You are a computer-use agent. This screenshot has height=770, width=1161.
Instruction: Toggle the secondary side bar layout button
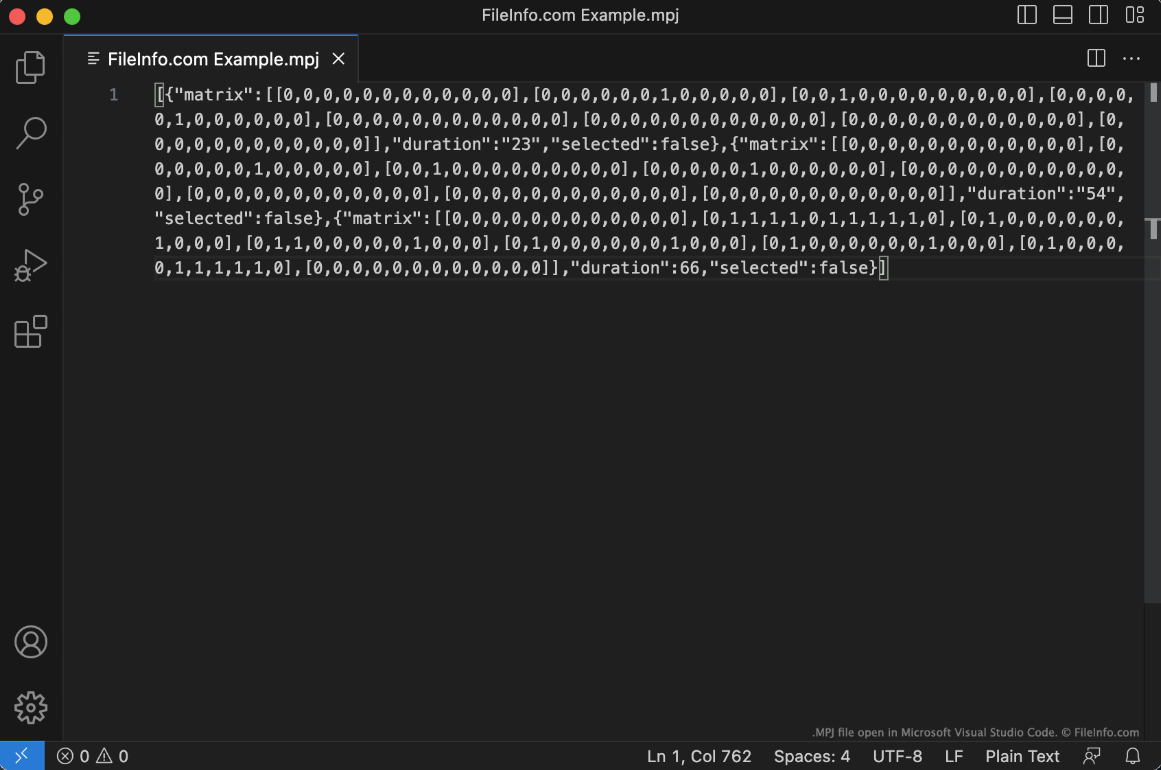click(1098, 15)
